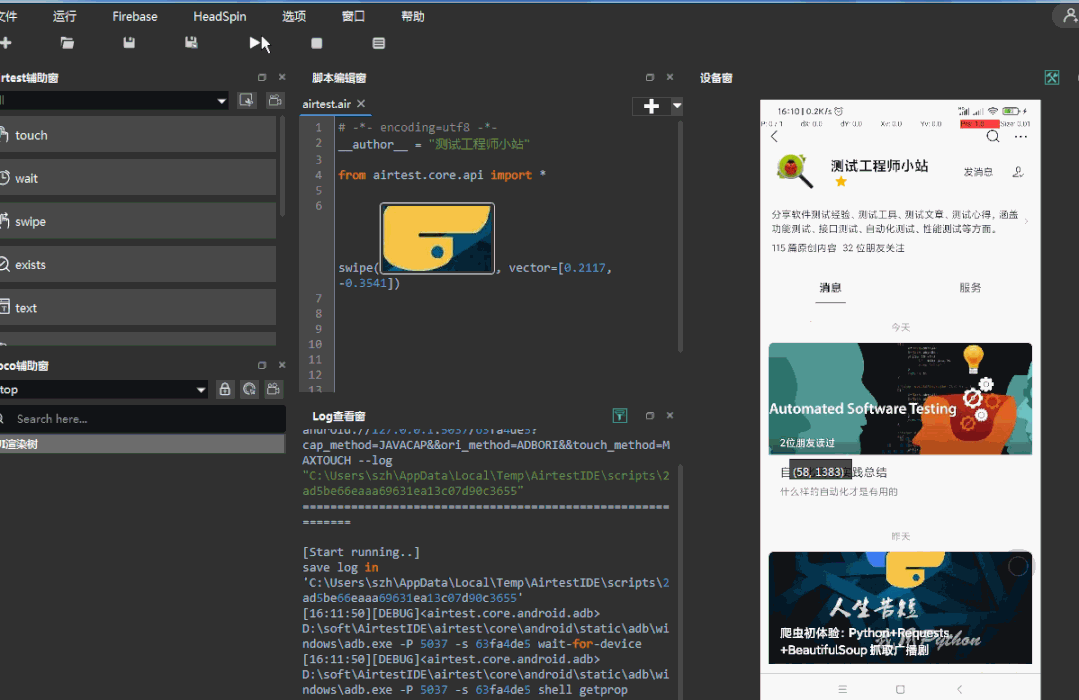Open the 窗口 menu
The height and width of the screenshot is (700, 1079).
(353, 16)
